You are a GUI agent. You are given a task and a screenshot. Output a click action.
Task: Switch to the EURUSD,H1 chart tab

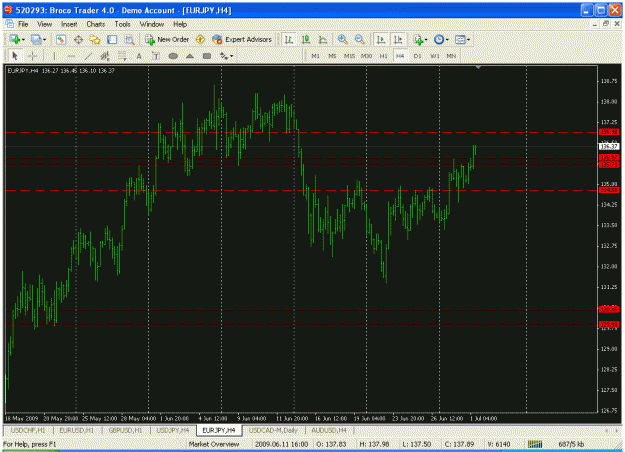77,430
